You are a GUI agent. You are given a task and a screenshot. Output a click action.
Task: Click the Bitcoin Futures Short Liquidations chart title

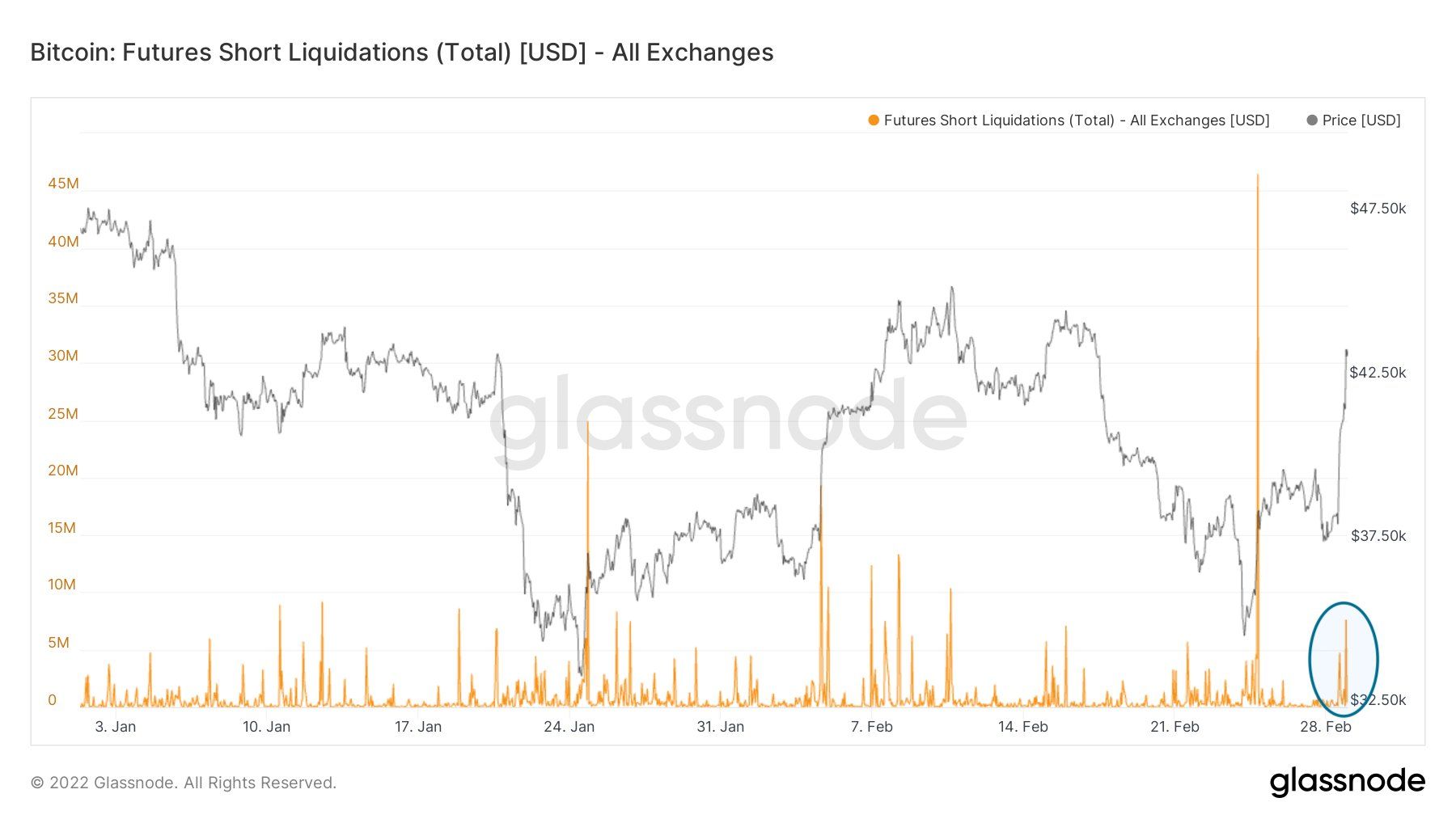[402, 53]
